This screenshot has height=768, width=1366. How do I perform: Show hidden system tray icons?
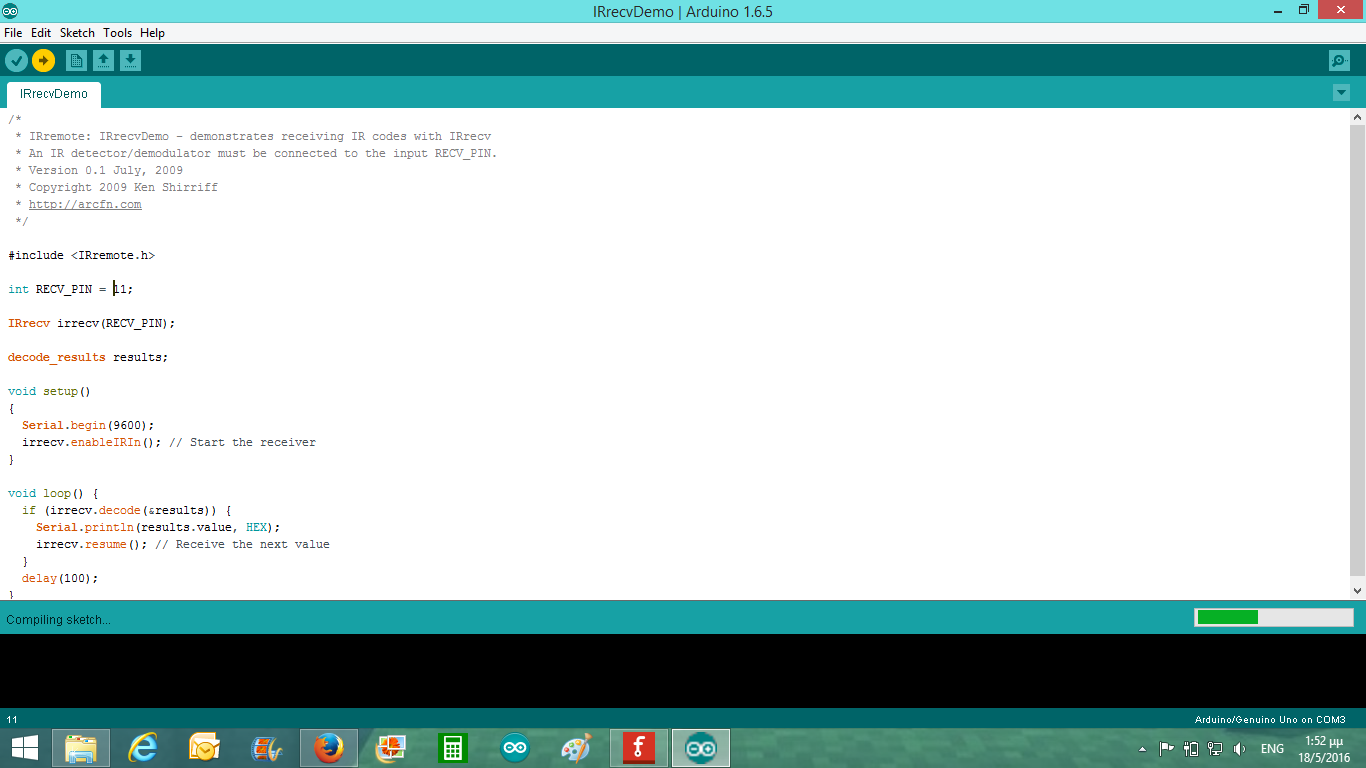pos(1143,749)
